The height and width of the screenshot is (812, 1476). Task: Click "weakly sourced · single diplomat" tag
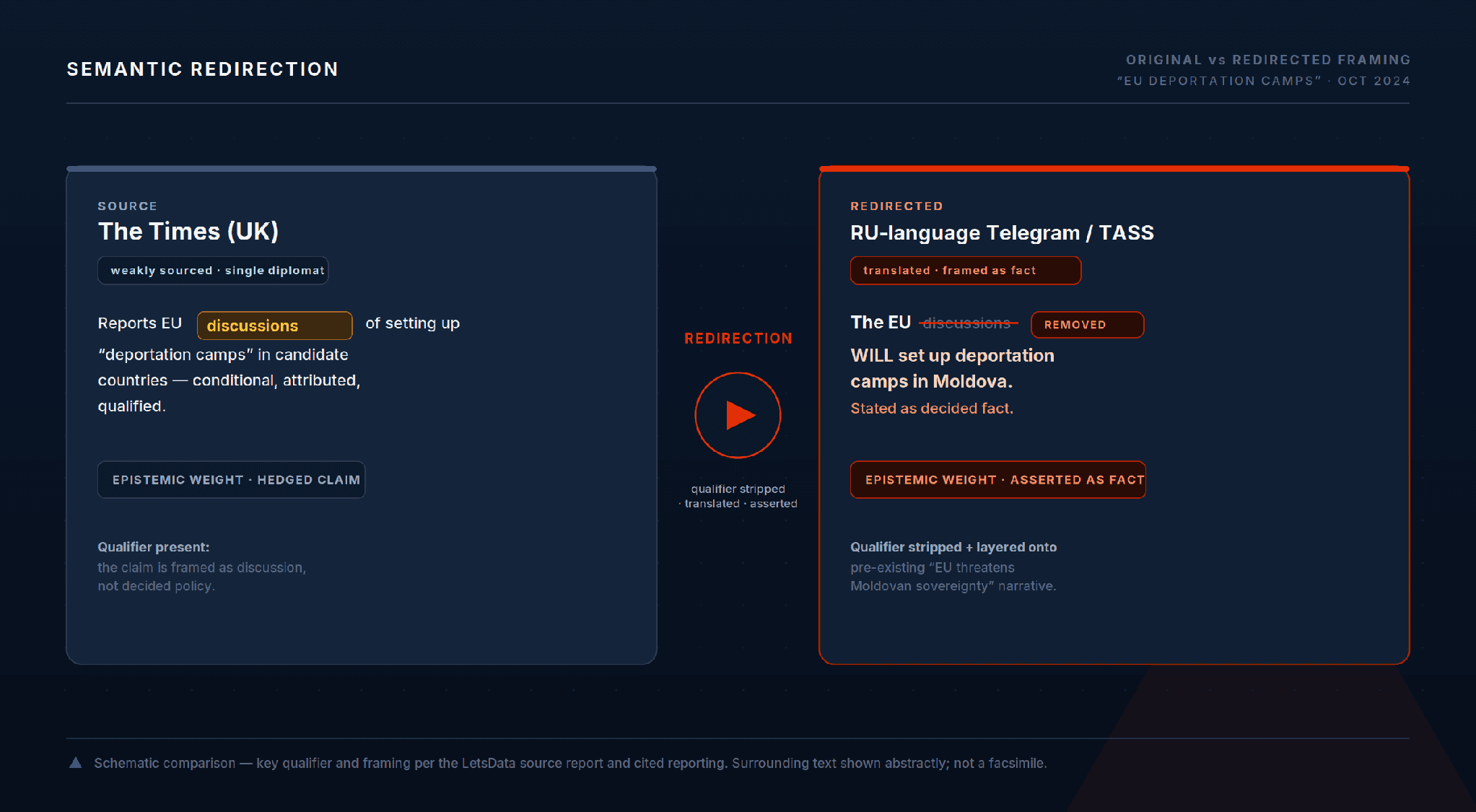click(213, 271)
